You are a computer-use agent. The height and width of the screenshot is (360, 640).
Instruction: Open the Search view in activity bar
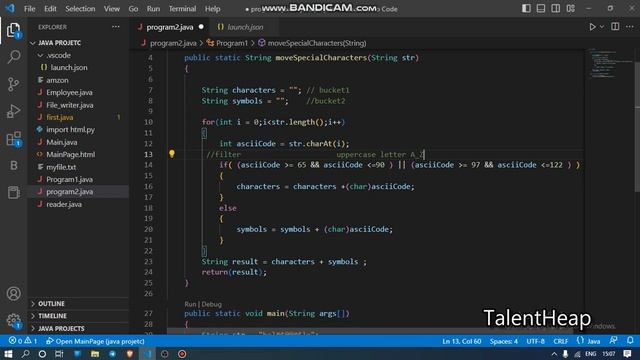[x=13, y=57]
